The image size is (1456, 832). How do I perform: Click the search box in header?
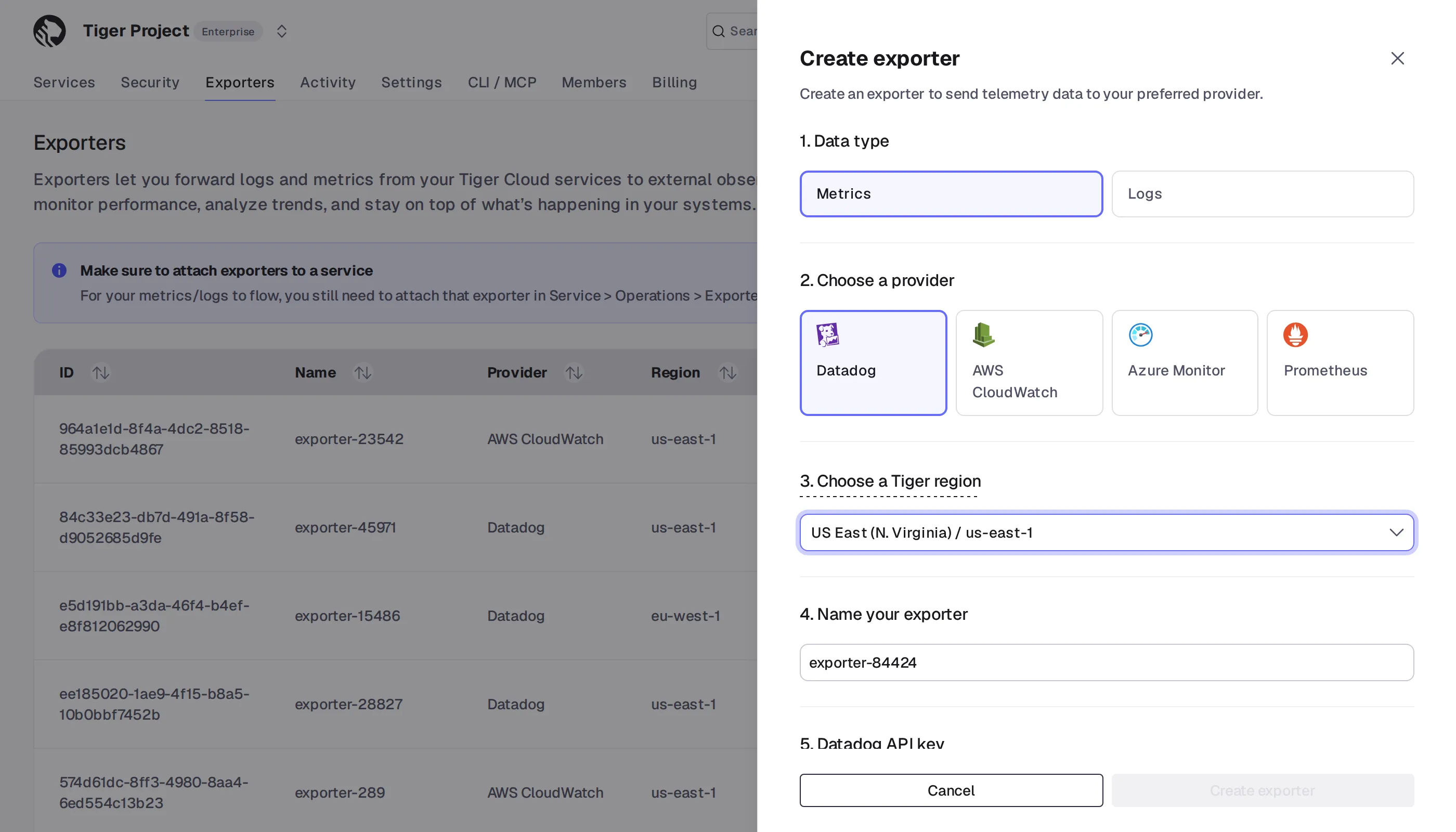[732, 31]
